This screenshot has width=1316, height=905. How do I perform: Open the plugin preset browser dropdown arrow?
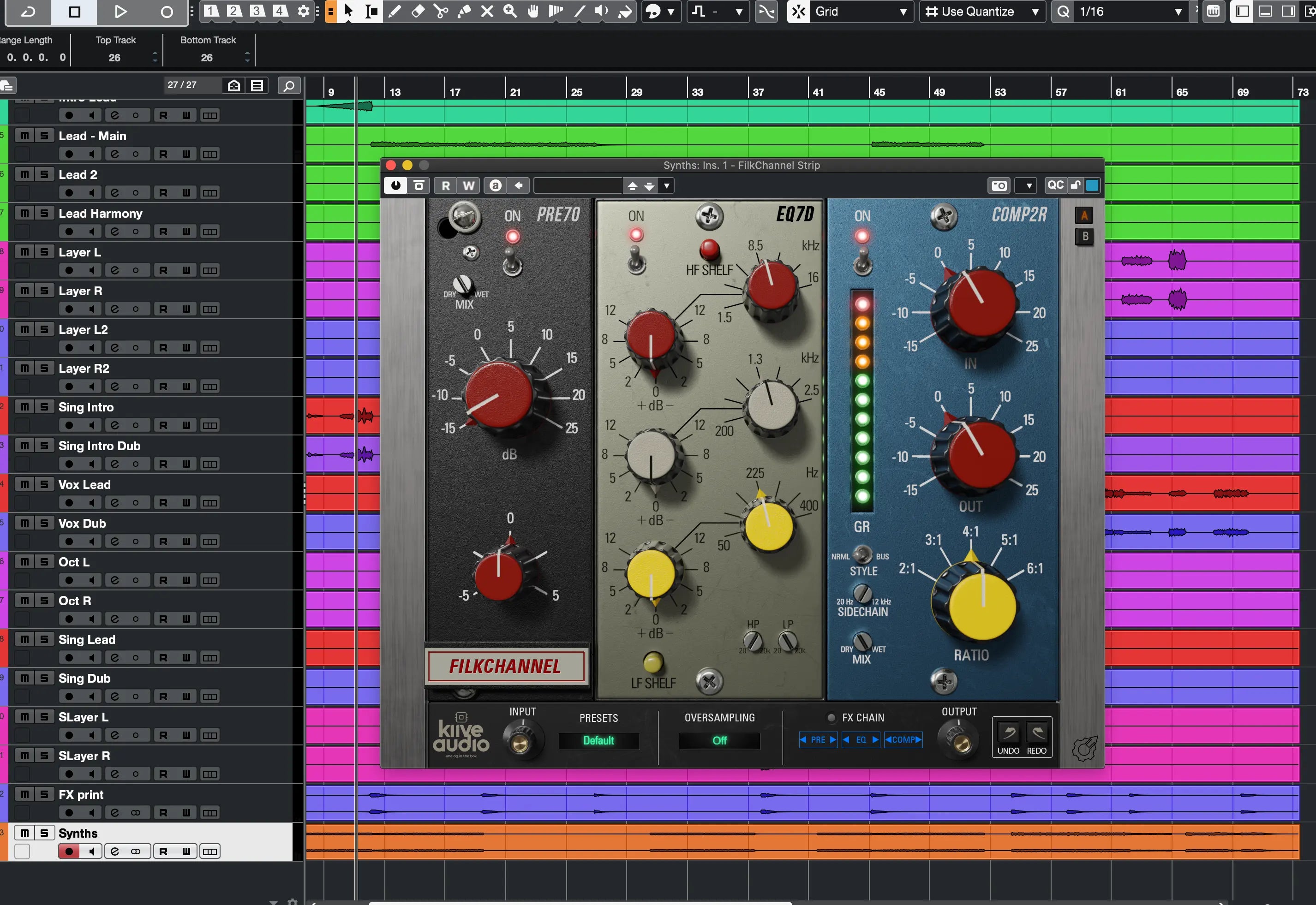point(666,185)
